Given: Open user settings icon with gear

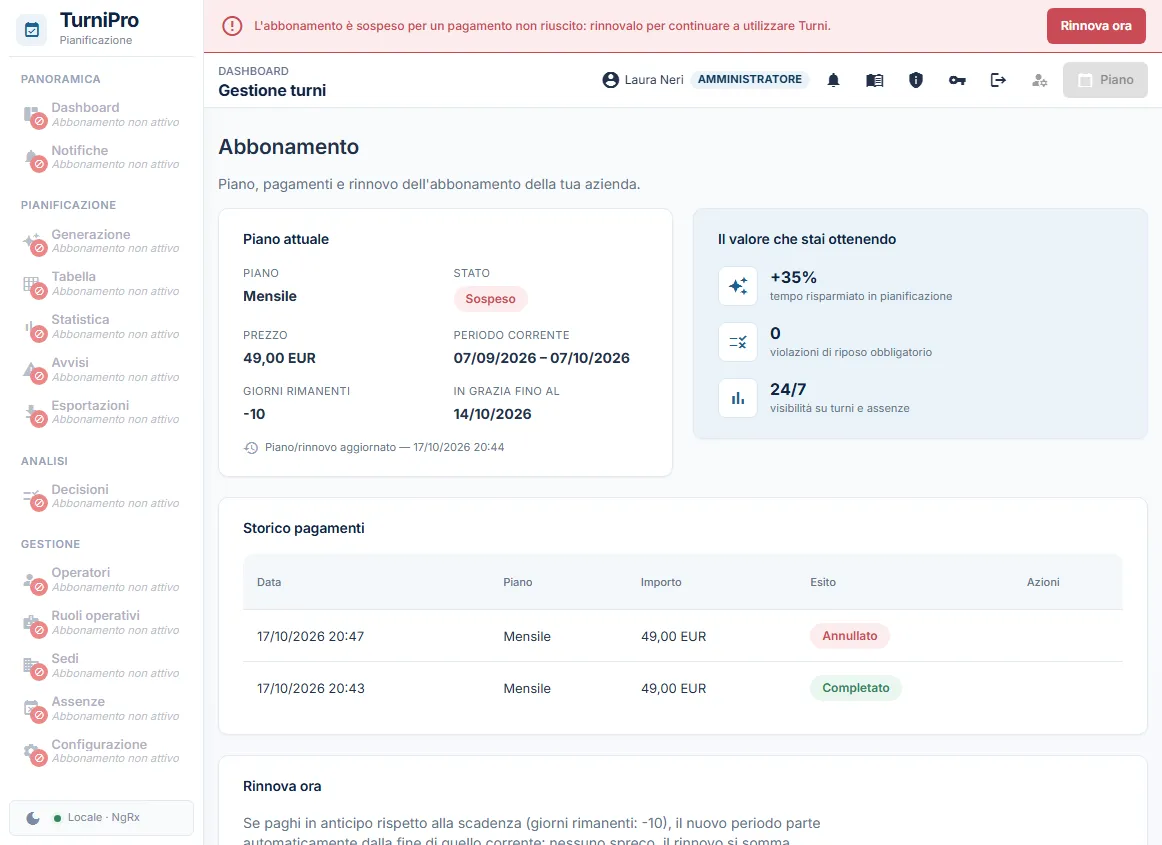Looking at the screenshot, I should click(x=1040, y=80).
